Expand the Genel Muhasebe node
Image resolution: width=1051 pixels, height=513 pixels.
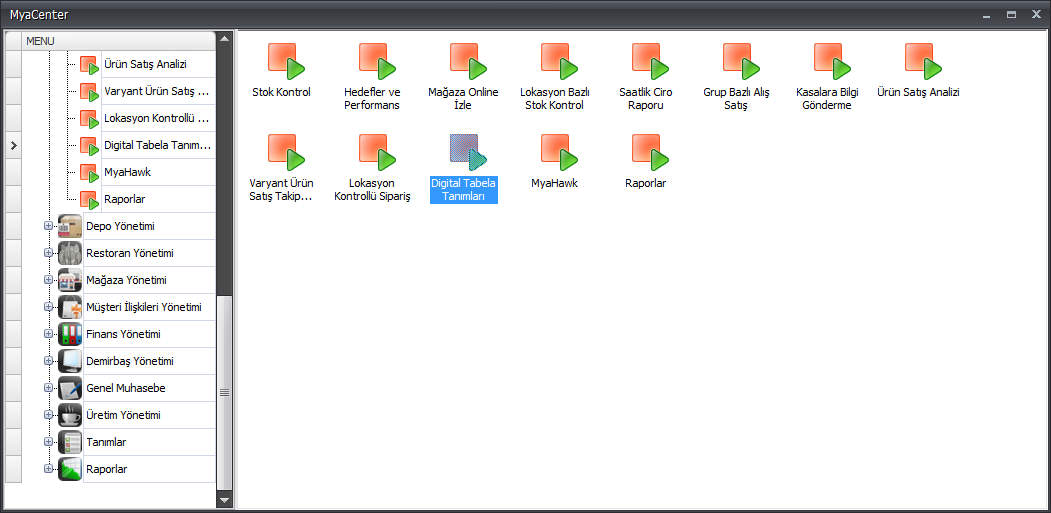pyautogui.click(x=48, y=388)
